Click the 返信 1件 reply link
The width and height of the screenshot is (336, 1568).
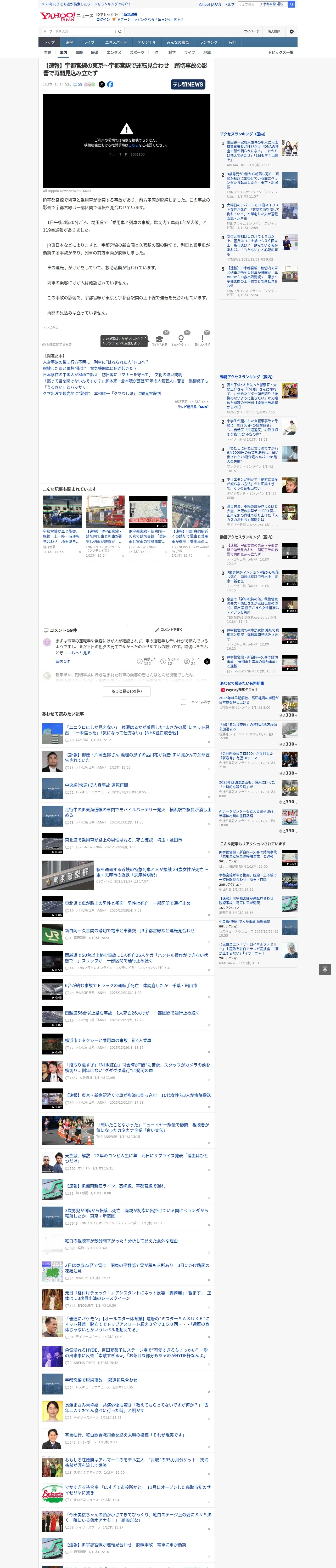tap(63, 662)
